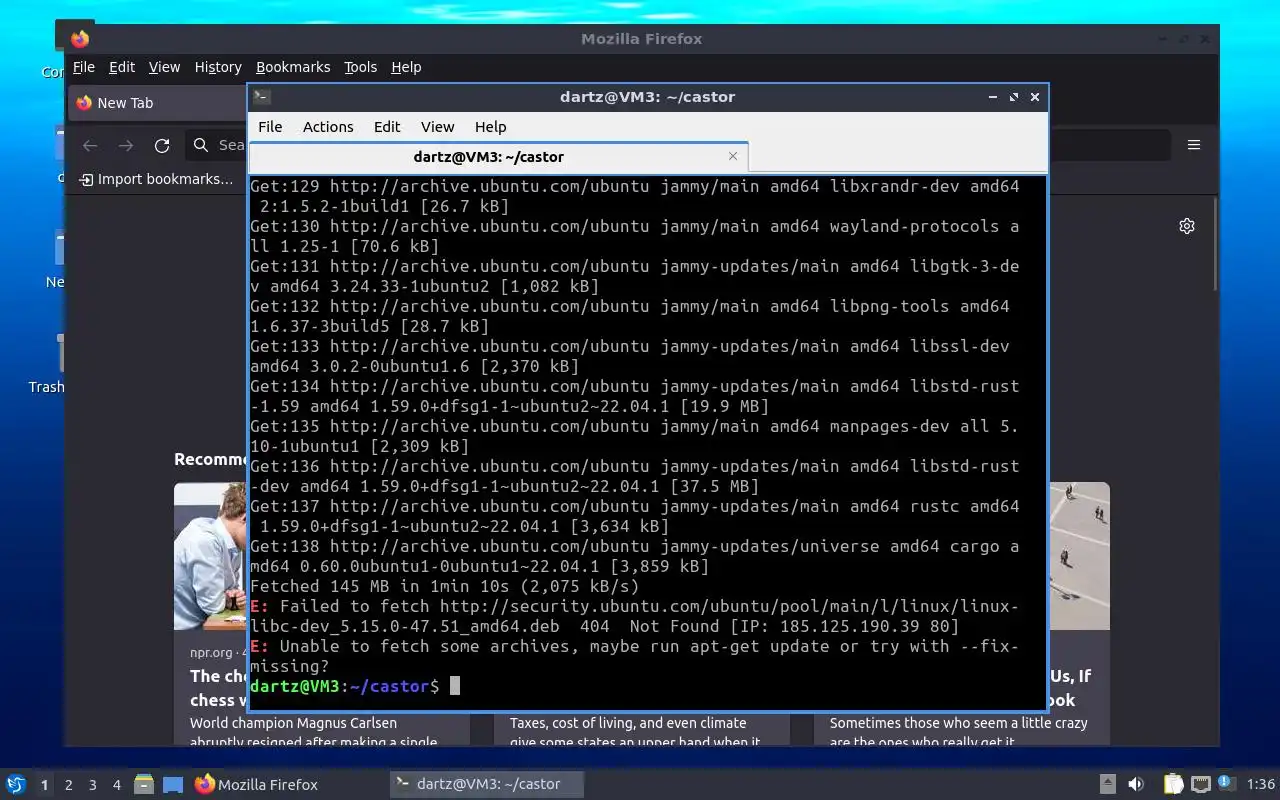Click the Firefox page vertical scrollbar

1215,244
